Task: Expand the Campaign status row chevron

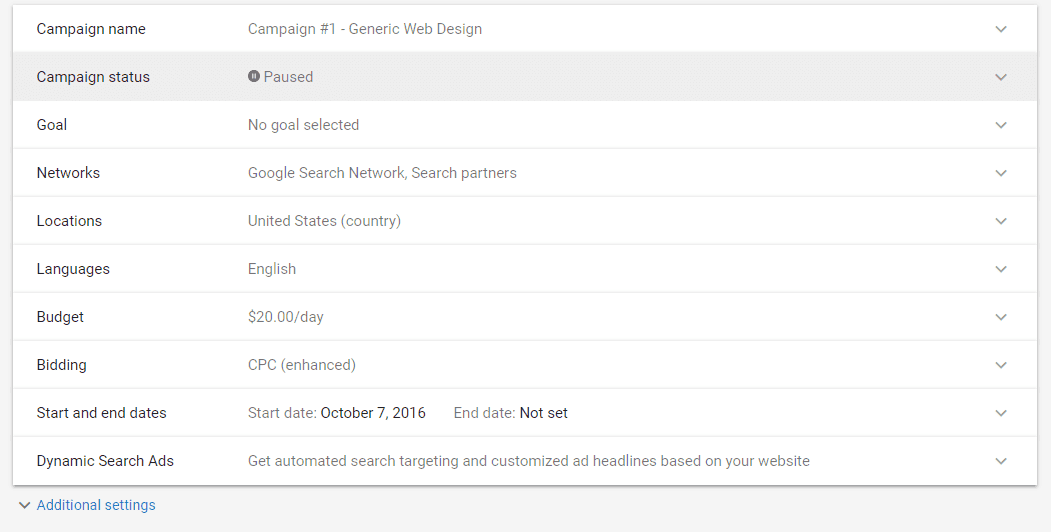Action: coord(1001,77)
